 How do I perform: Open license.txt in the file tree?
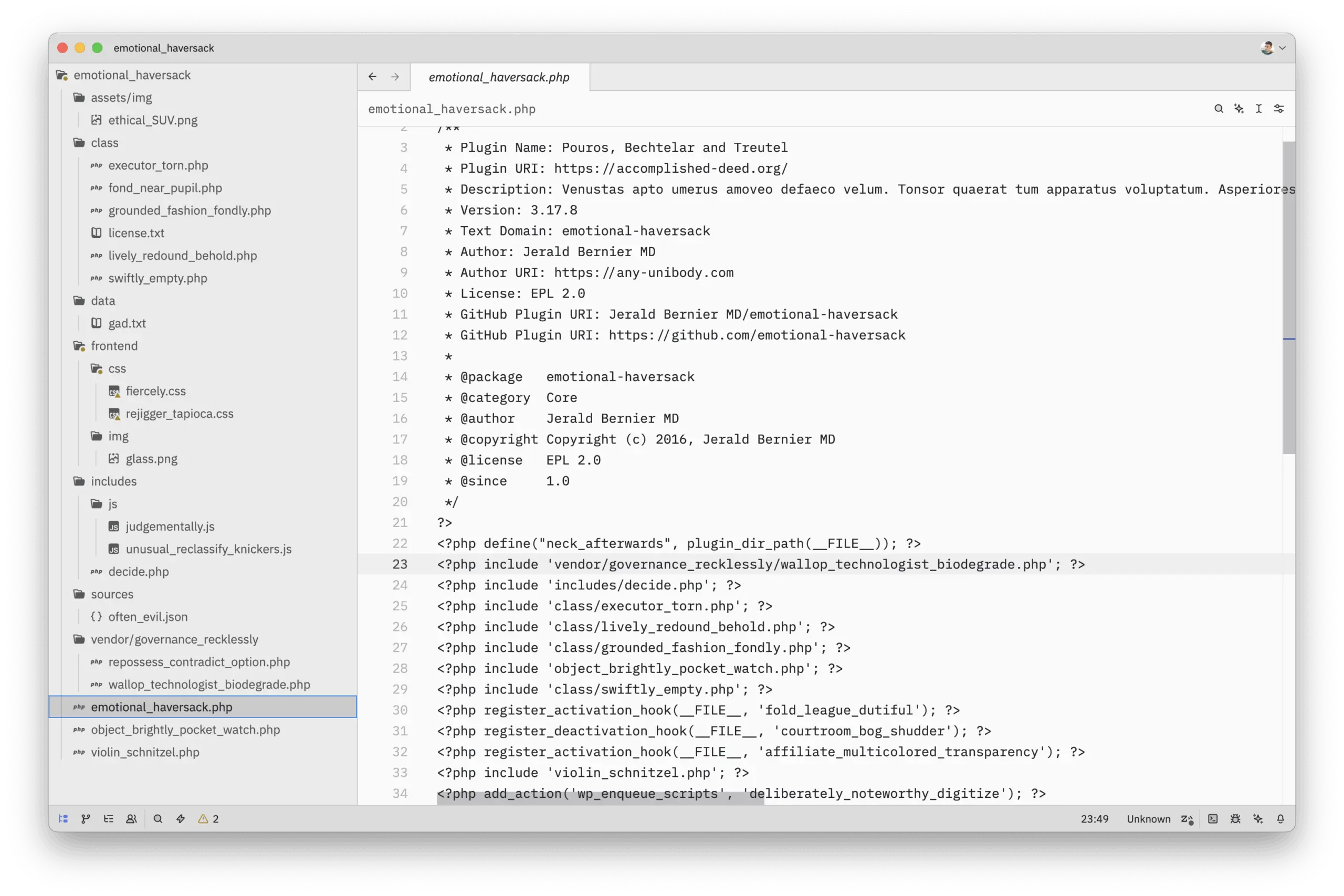tap(136, 233)
